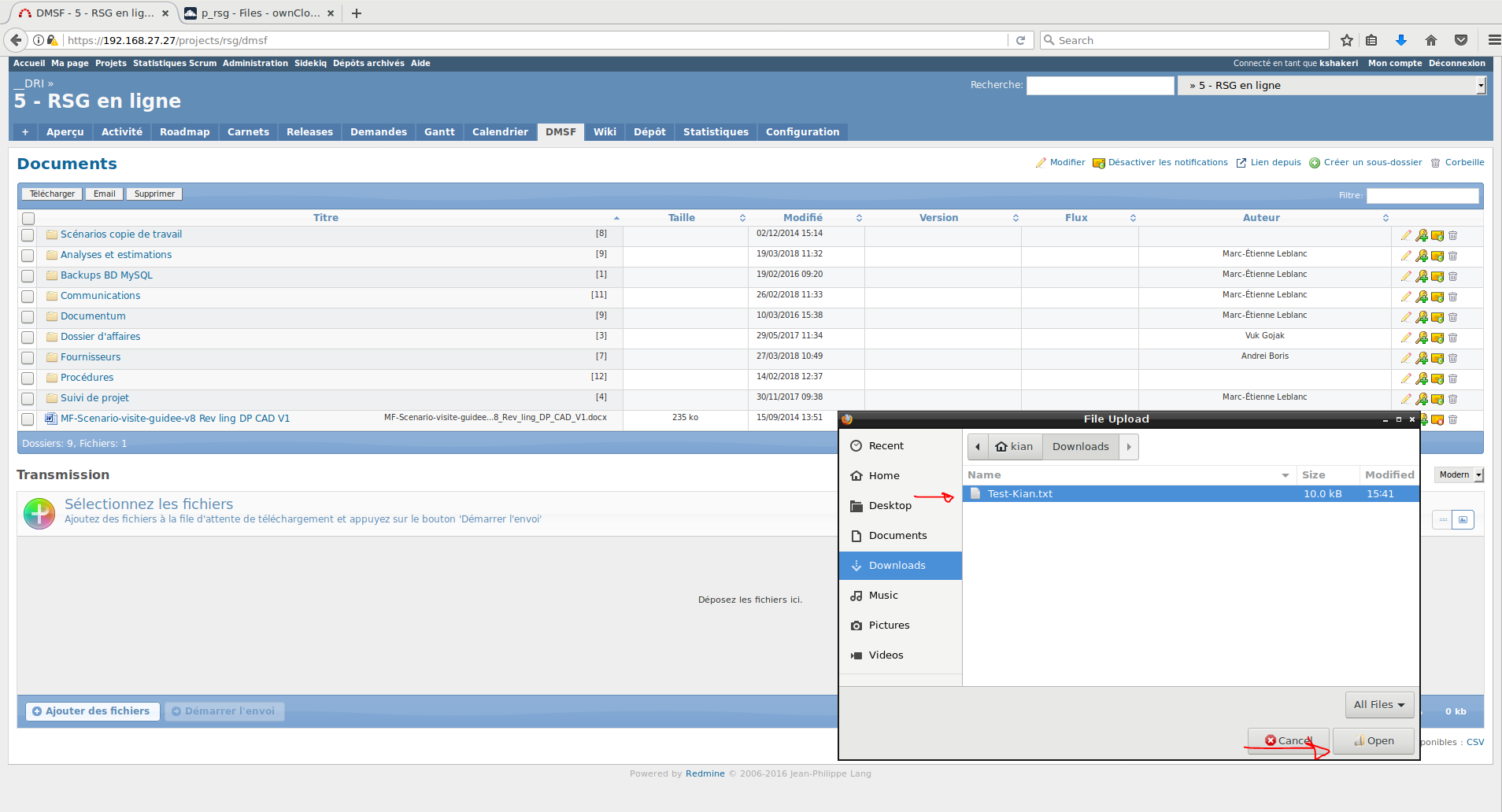Click the permissions key icon for Fournisseurs
The image size is (1502, 812).
point(1422,357)
